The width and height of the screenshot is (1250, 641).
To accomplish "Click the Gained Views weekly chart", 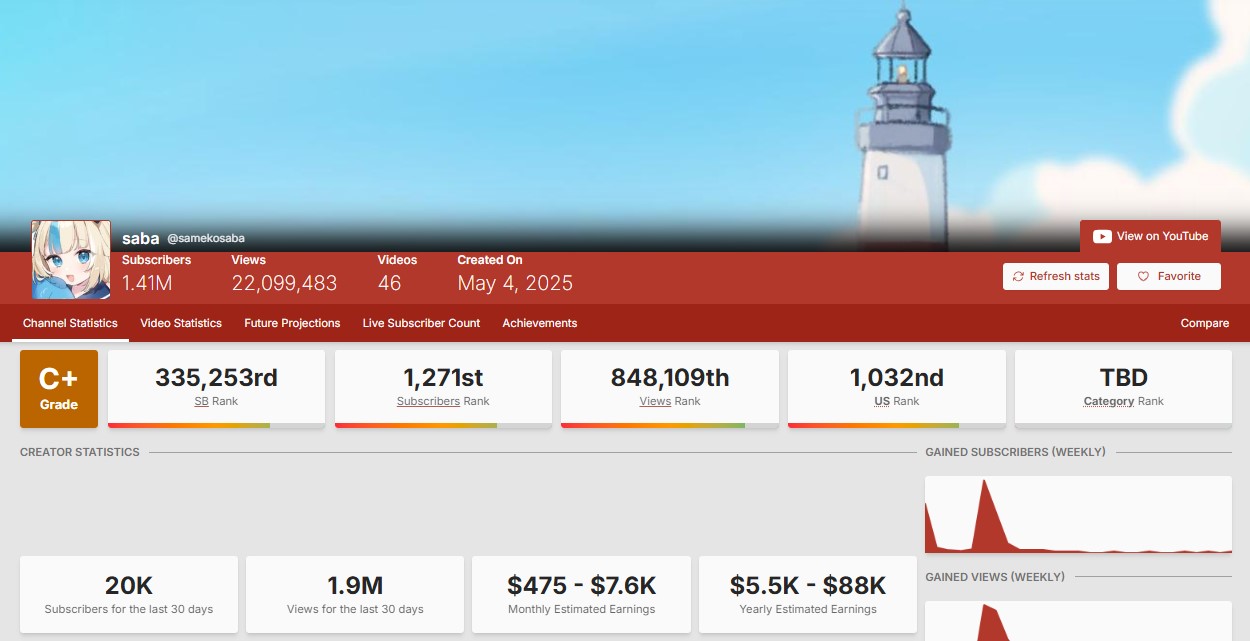I will click(1078, 621).
